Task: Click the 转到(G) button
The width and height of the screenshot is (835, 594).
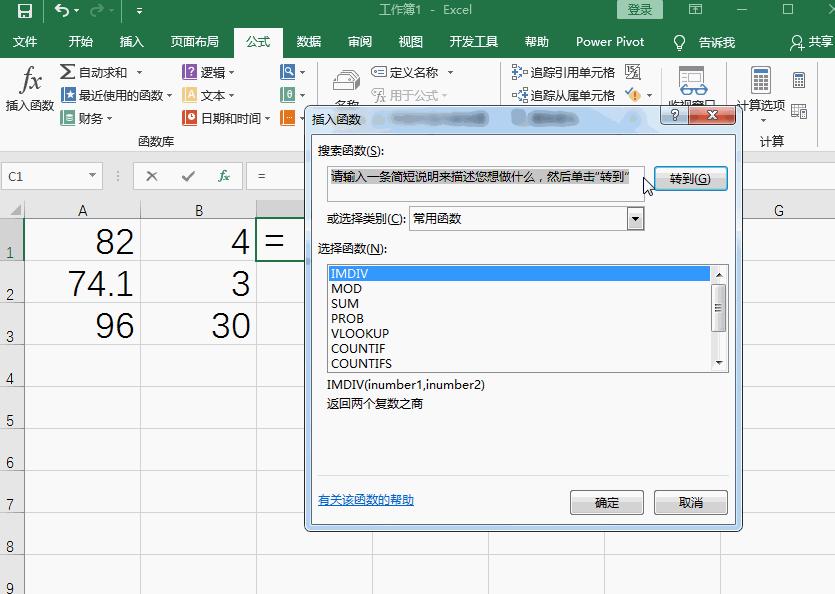Action: click(692, 177)
